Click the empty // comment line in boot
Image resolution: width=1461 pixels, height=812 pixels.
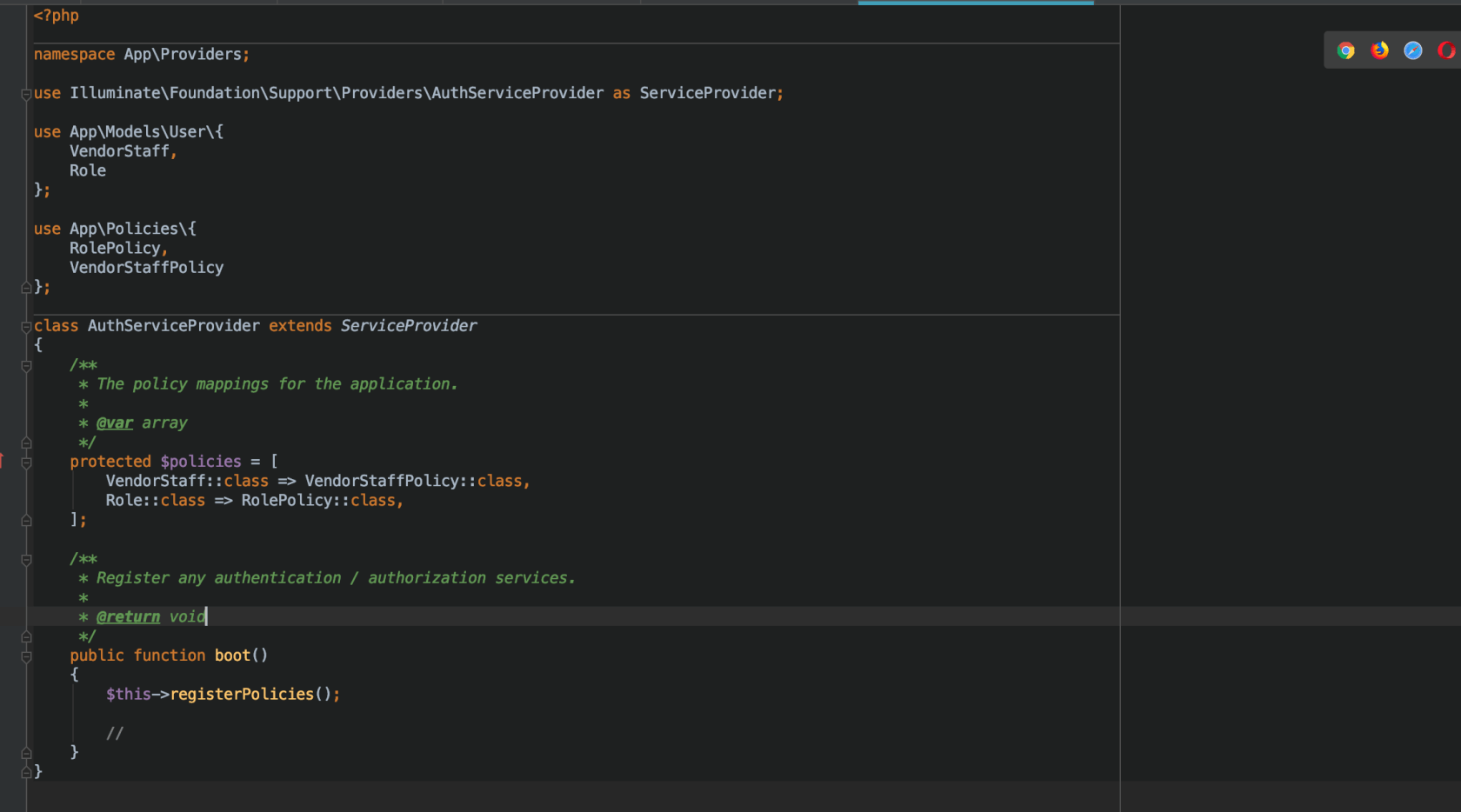tap(115, 733)
